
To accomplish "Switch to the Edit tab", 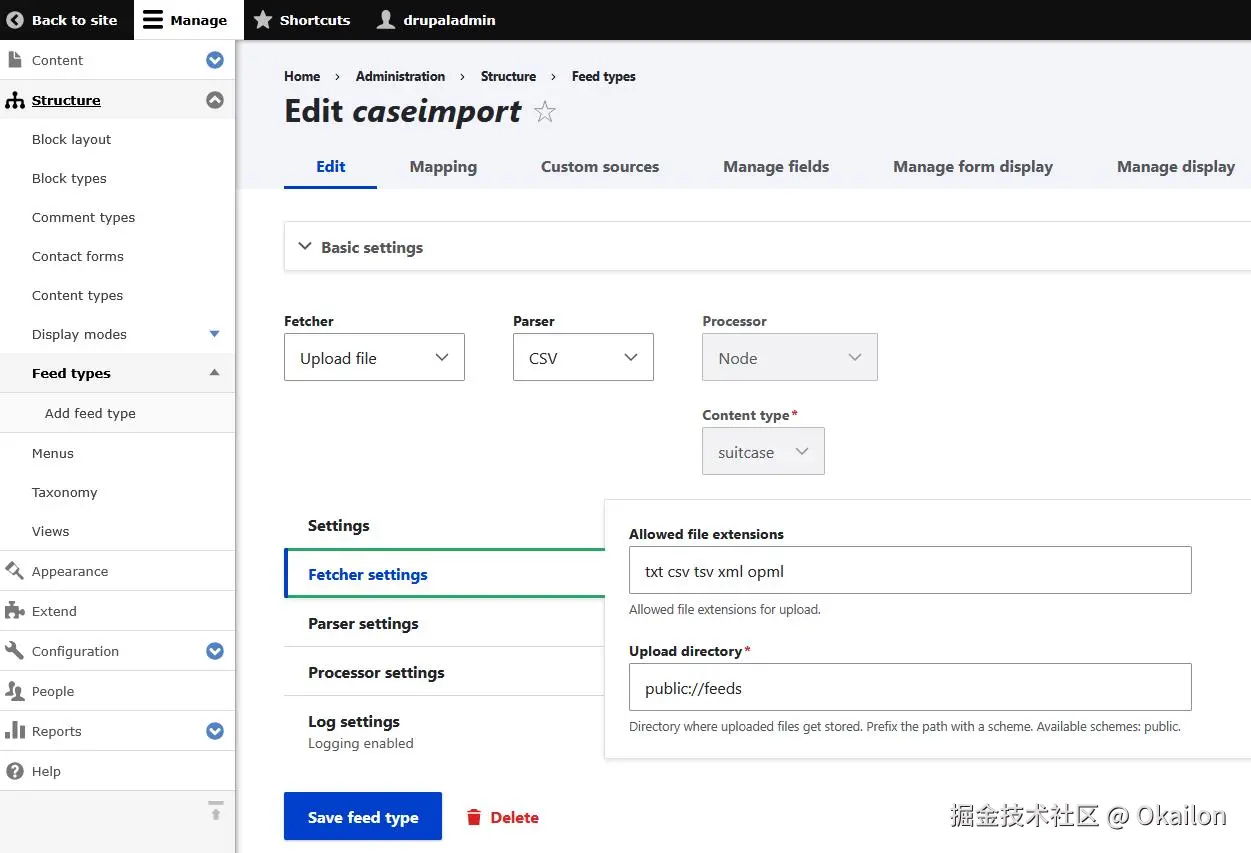I will pos(331,167).
